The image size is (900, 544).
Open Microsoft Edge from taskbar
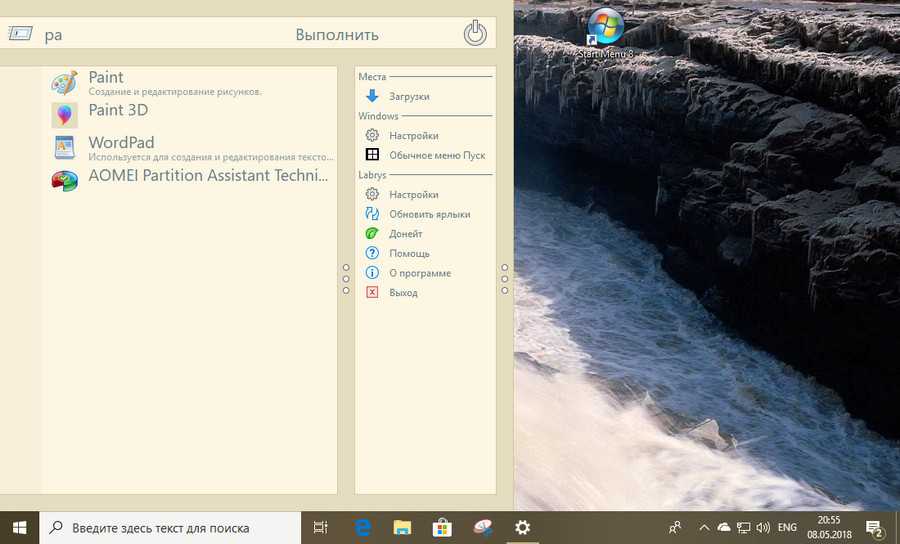(x=363, y=528)
